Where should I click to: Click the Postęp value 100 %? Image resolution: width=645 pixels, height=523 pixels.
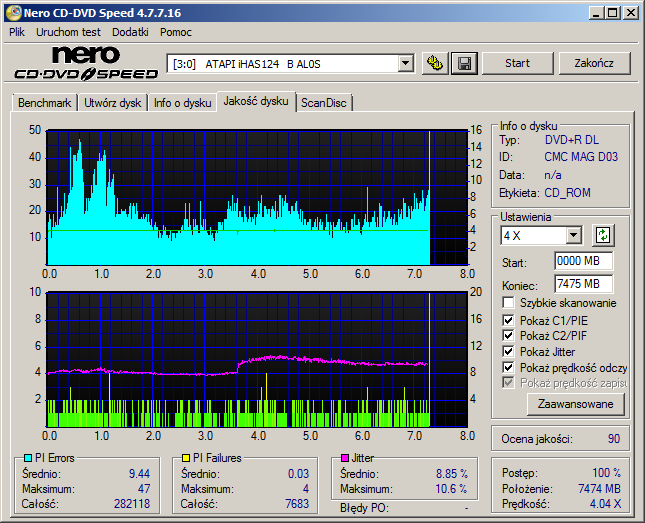coord(606,473)
